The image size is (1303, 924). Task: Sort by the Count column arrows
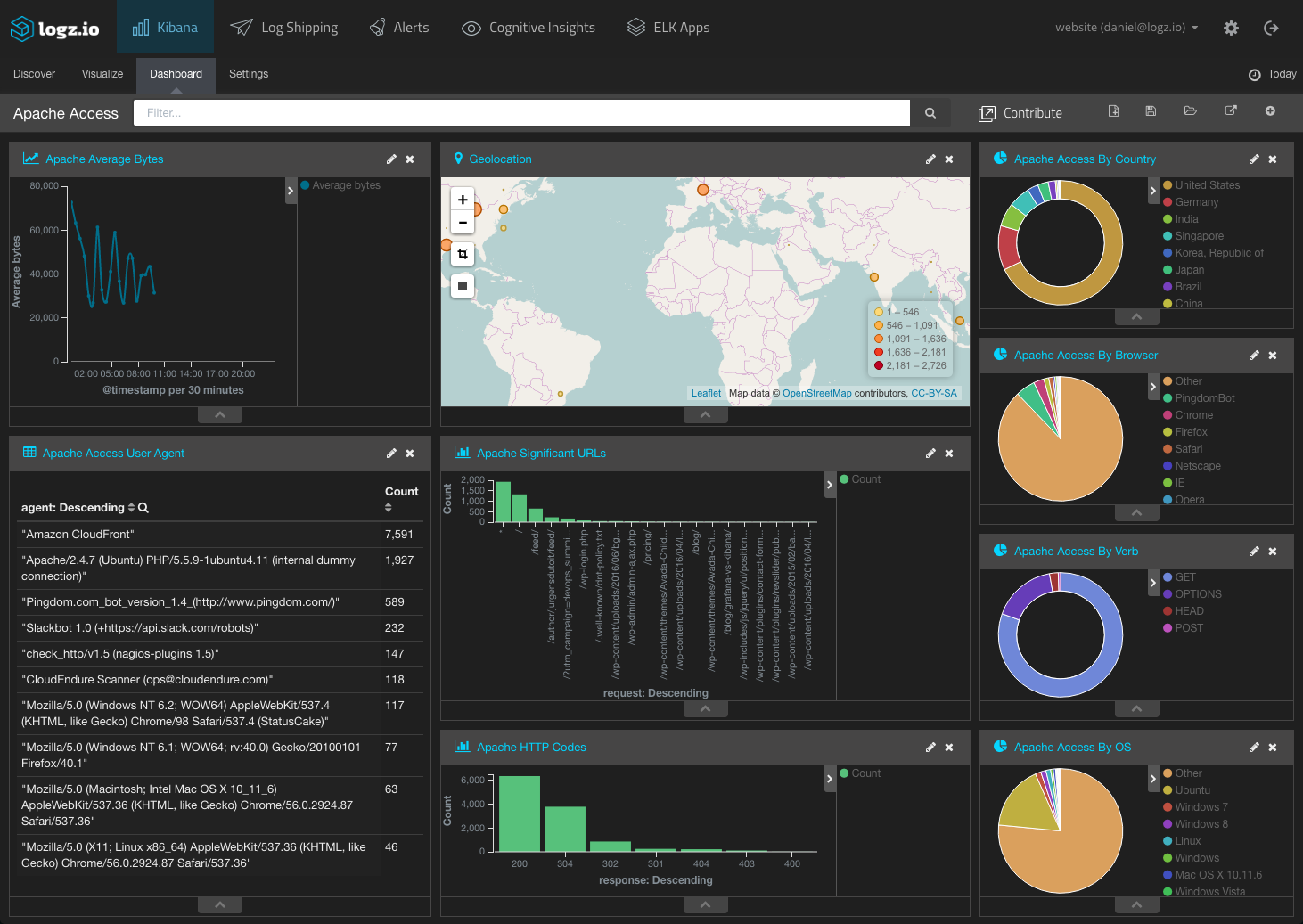click(x=389, y=508)
